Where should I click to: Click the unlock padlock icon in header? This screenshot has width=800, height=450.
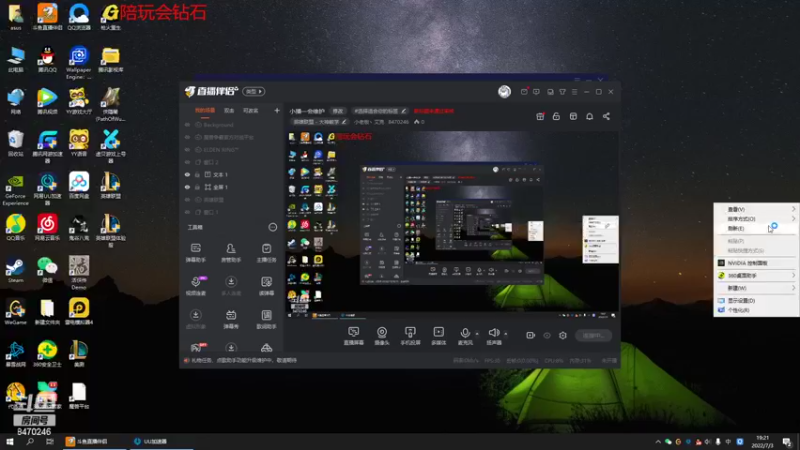tap(556, 116)
